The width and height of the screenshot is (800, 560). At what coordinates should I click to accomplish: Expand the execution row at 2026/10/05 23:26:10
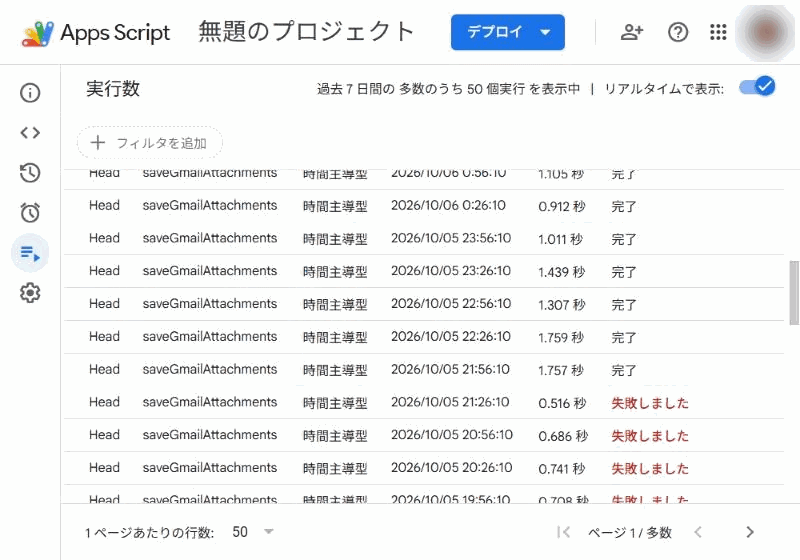tap(424, 271)
